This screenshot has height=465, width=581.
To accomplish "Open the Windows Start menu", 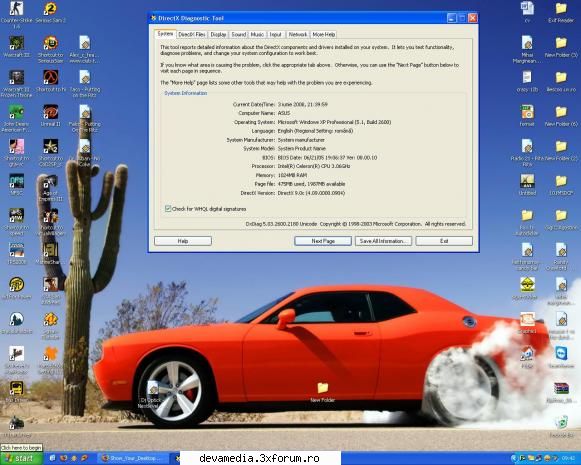I will pyautogui.click(x=21, y=458).
